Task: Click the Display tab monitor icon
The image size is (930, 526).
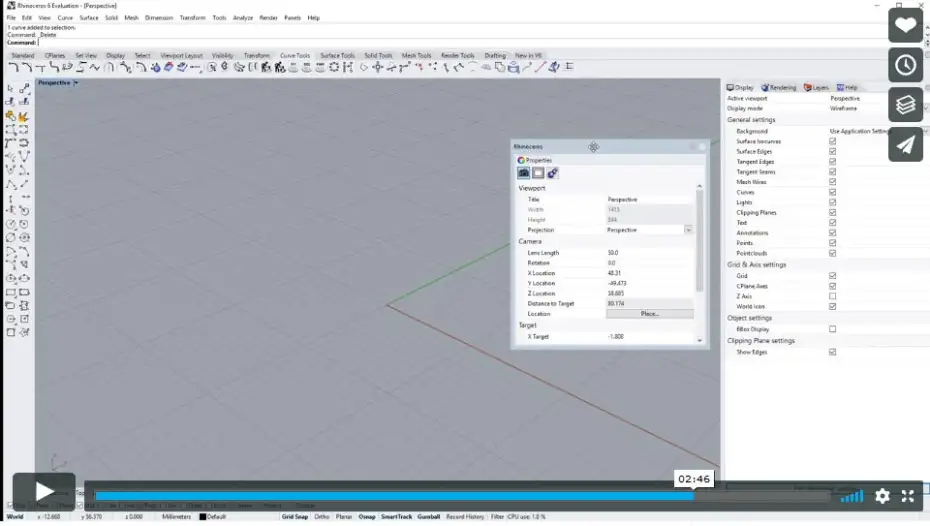Action: (730, 87)
